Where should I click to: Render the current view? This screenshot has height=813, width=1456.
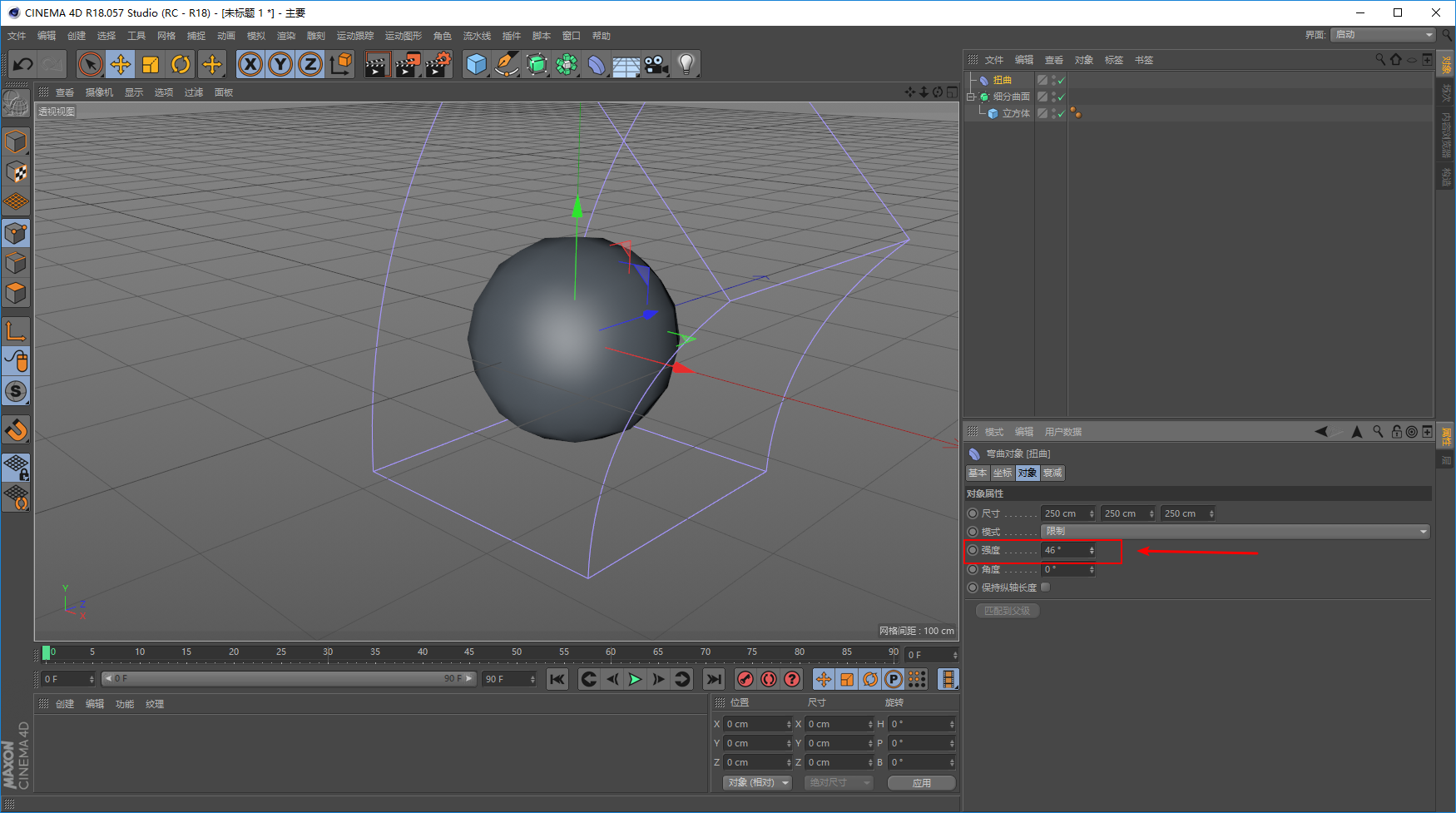coord(377,64)
